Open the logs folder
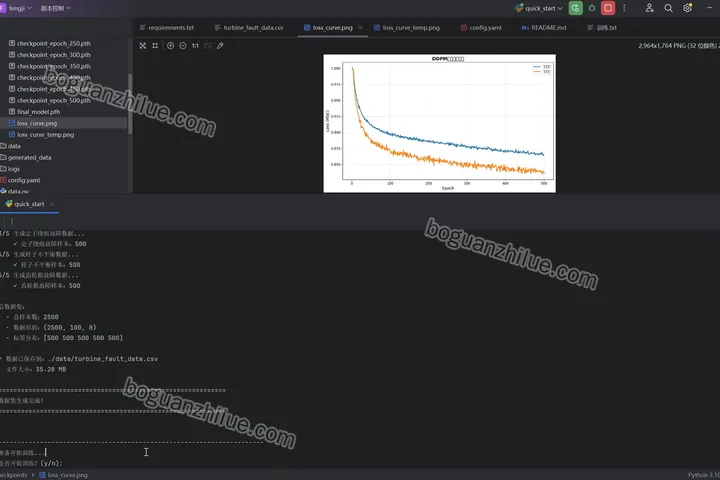Viewport: 720px width, 480px height. (14, 169)
